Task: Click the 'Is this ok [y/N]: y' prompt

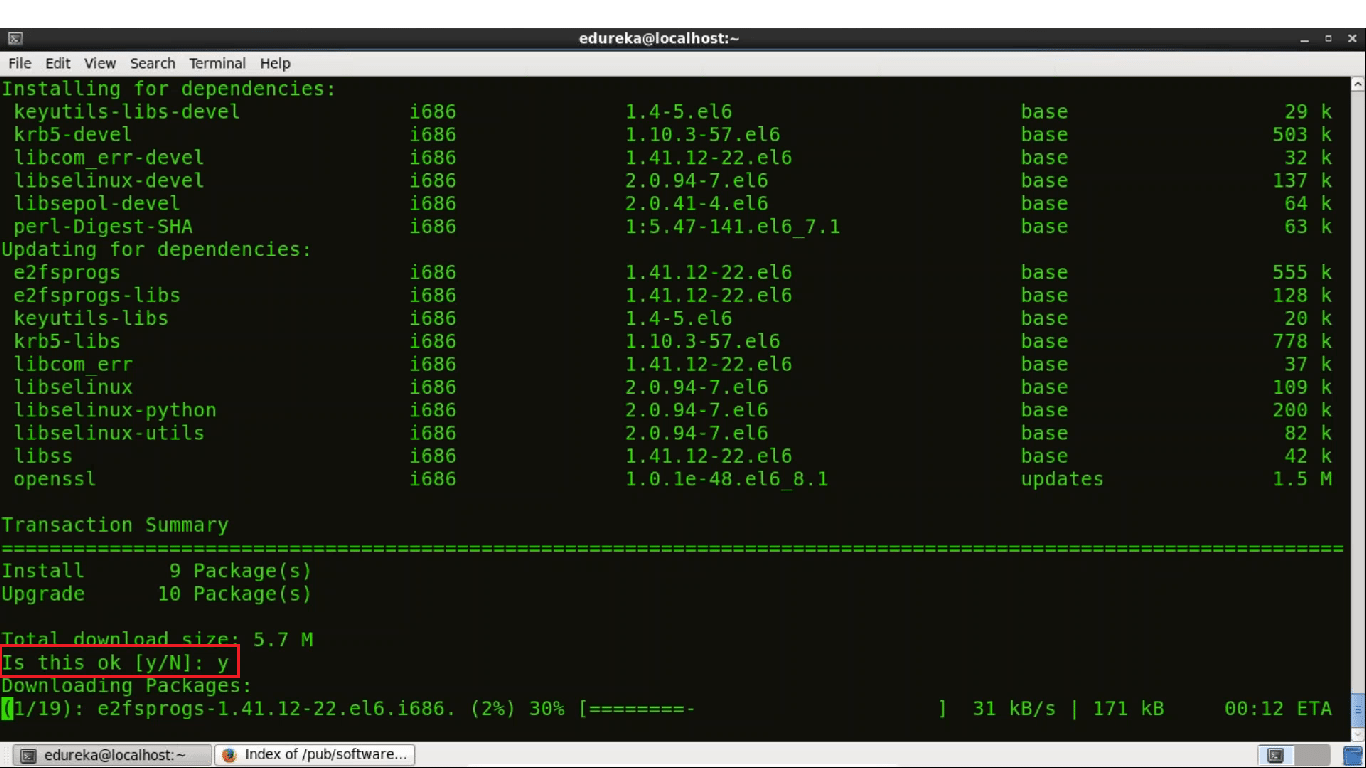Action: (115, 664)
